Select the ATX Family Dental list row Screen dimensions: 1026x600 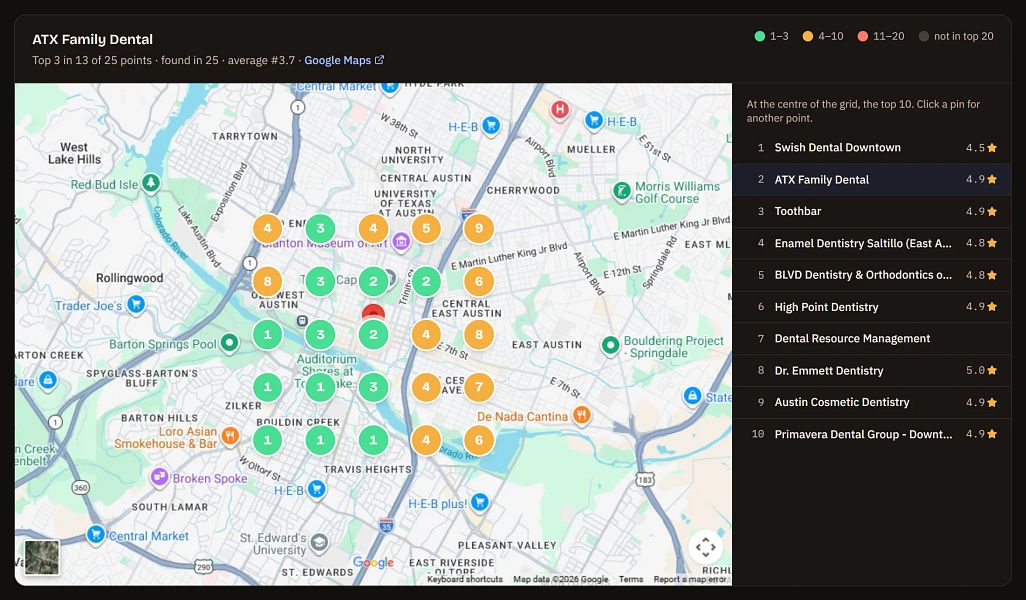click(872, 179)
